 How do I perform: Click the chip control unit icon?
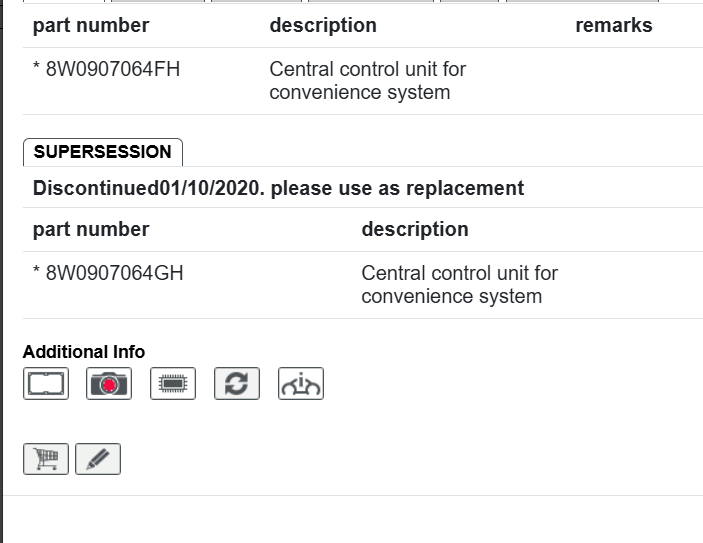pyautogui.click(x=173, y=384)
